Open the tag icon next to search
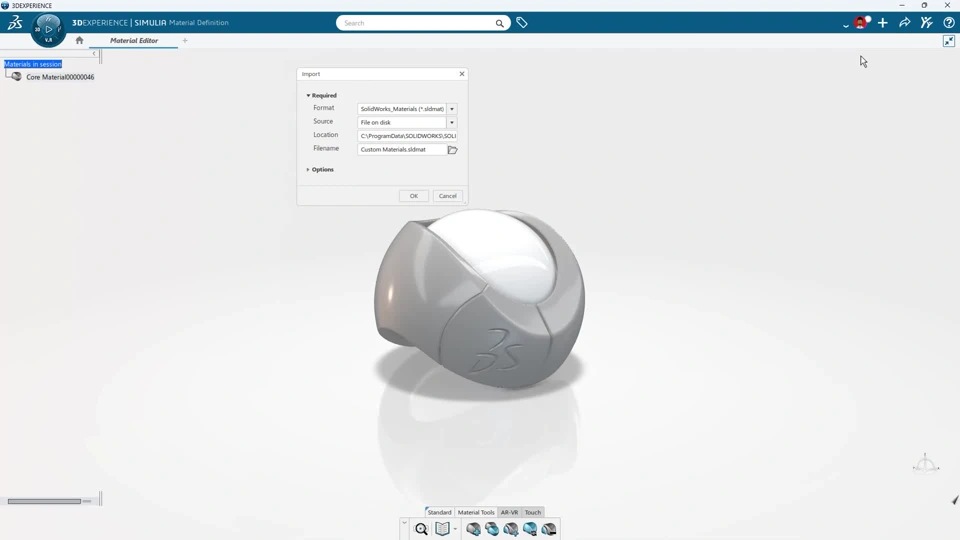960x540 pixels. [522, 23]
